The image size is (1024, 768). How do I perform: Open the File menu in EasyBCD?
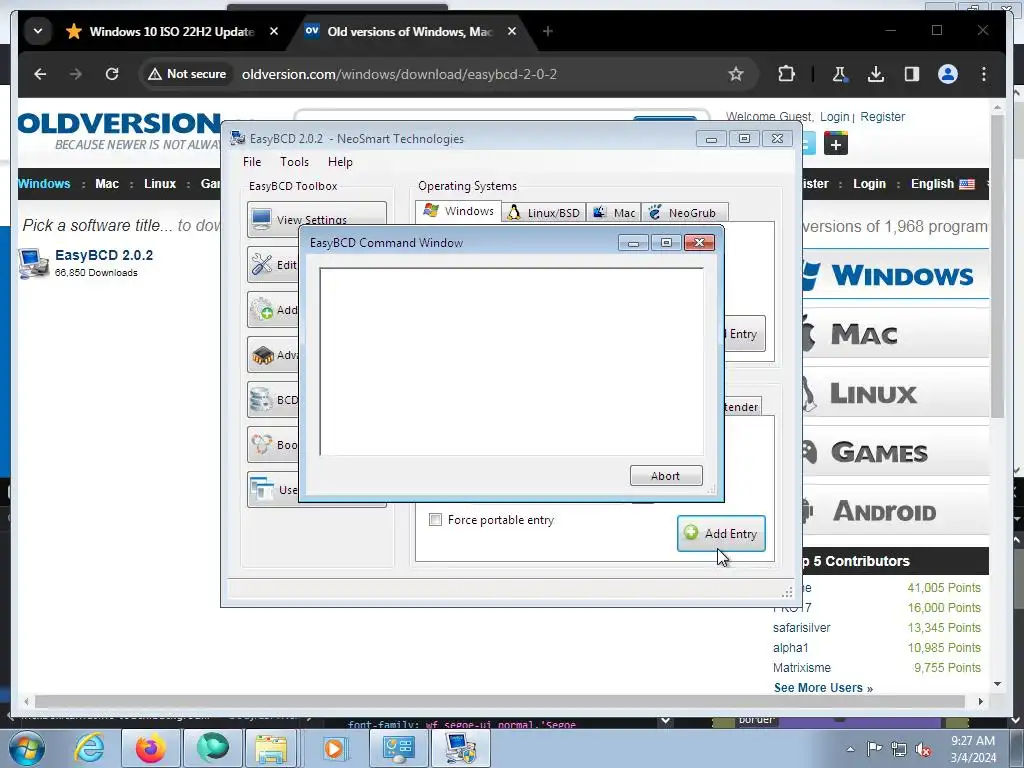click(252, 162)
